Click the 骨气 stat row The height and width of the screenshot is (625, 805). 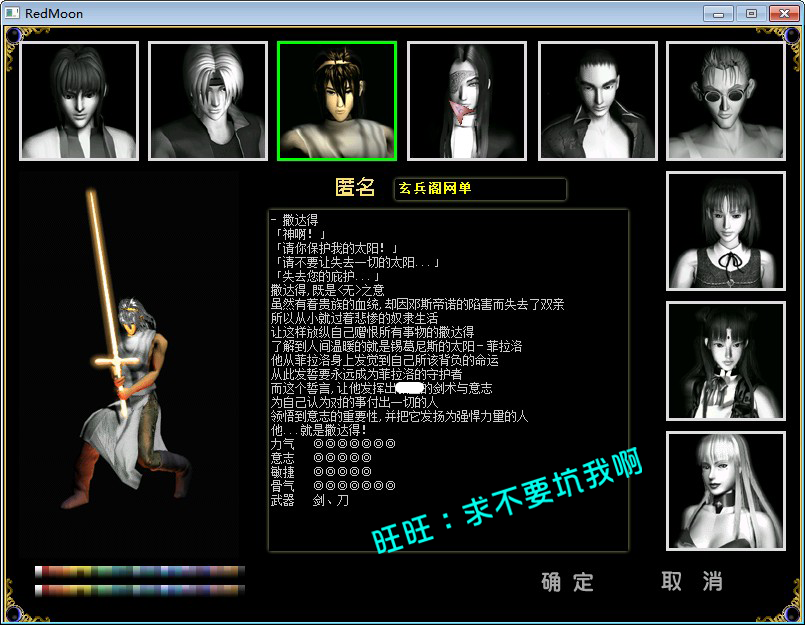coord(333,485)
